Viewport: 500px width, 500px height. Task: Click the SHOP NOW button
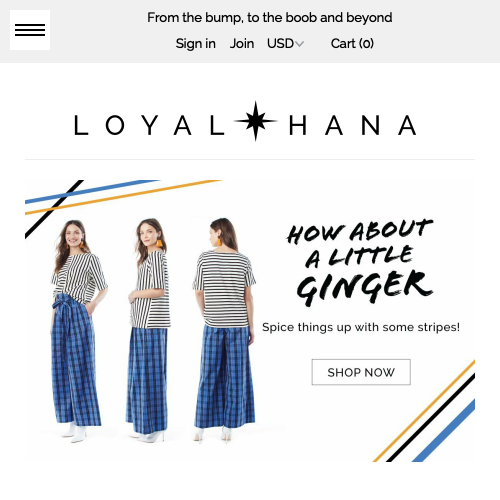[x=361, y=372]
